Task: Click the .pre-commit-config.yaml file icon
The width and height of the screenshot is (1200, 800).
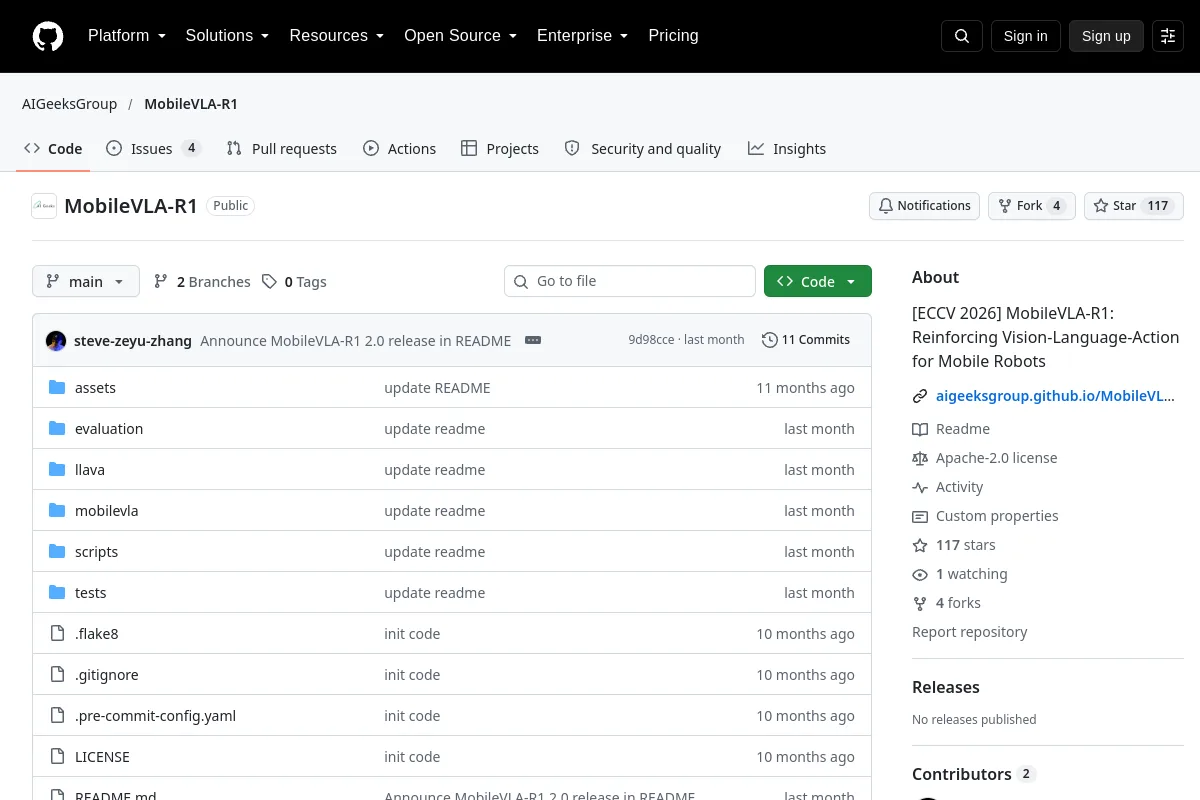Action: point(57,716)
